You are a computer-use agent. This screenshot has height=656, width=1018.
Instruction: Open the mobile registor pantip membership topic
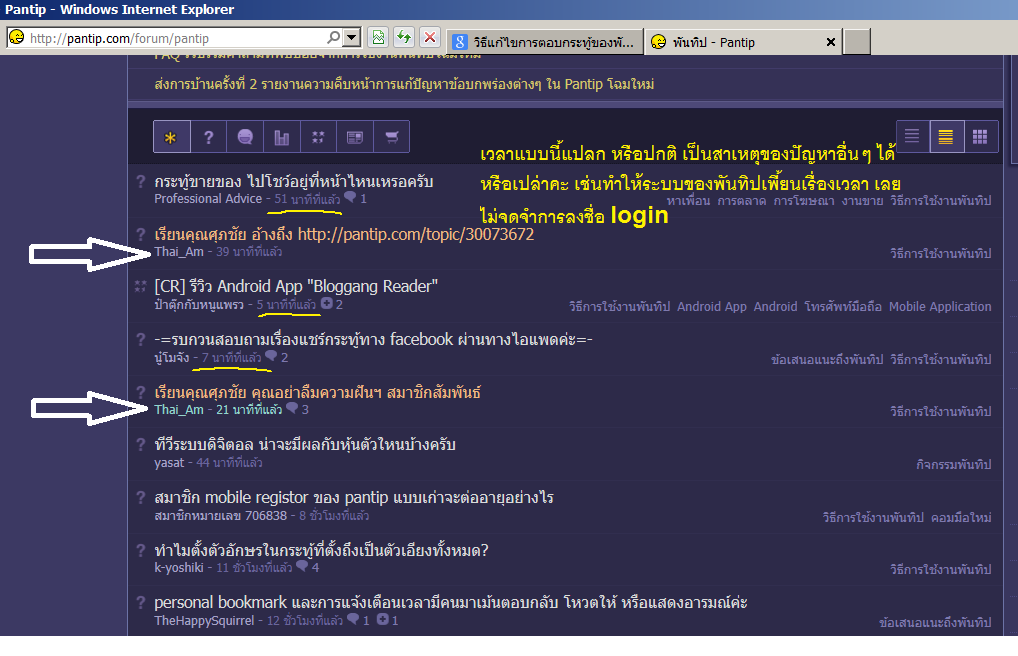click(354, 498)
